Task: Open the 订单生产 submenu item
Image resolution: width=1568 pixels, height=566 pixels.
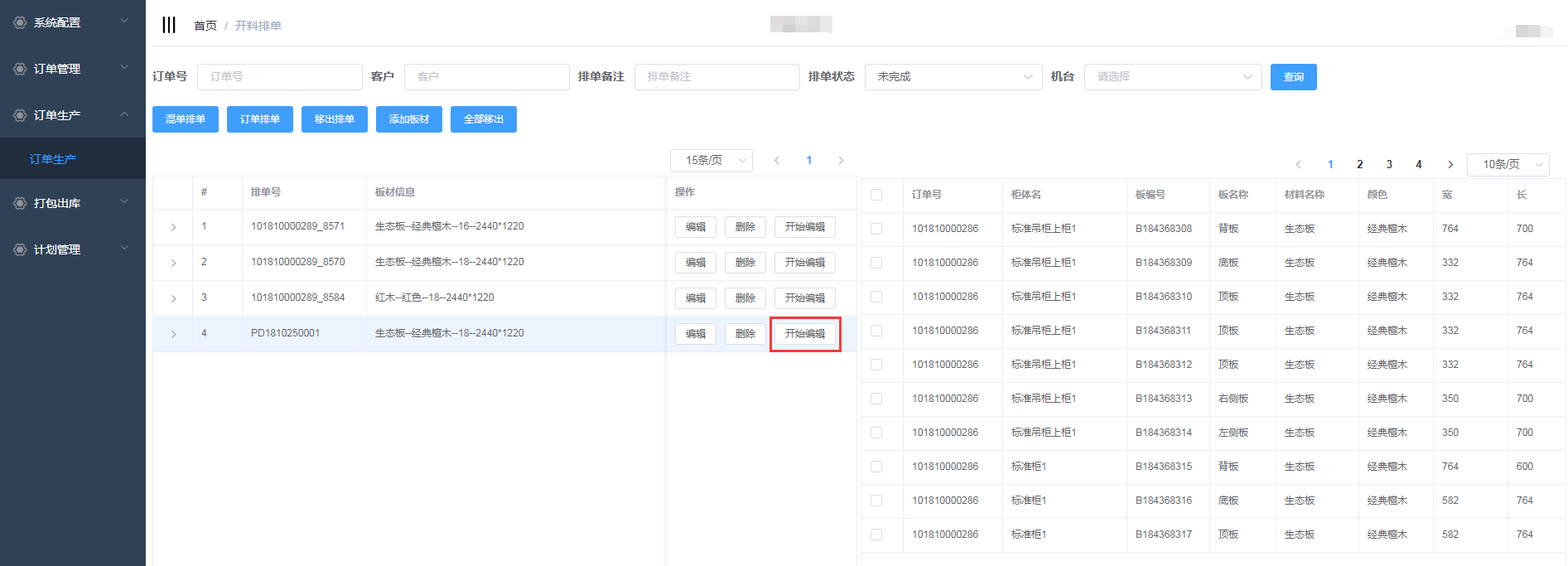Action: click(53, 159)
